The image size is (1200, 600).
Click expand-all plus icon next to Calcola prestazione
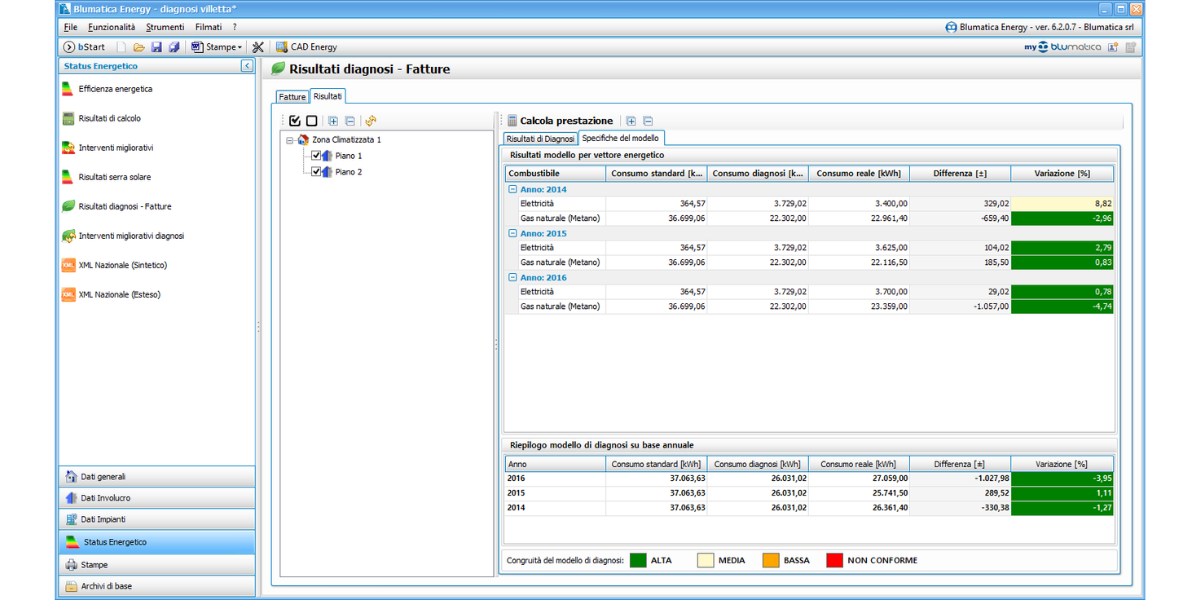click(x=631, y=121)
